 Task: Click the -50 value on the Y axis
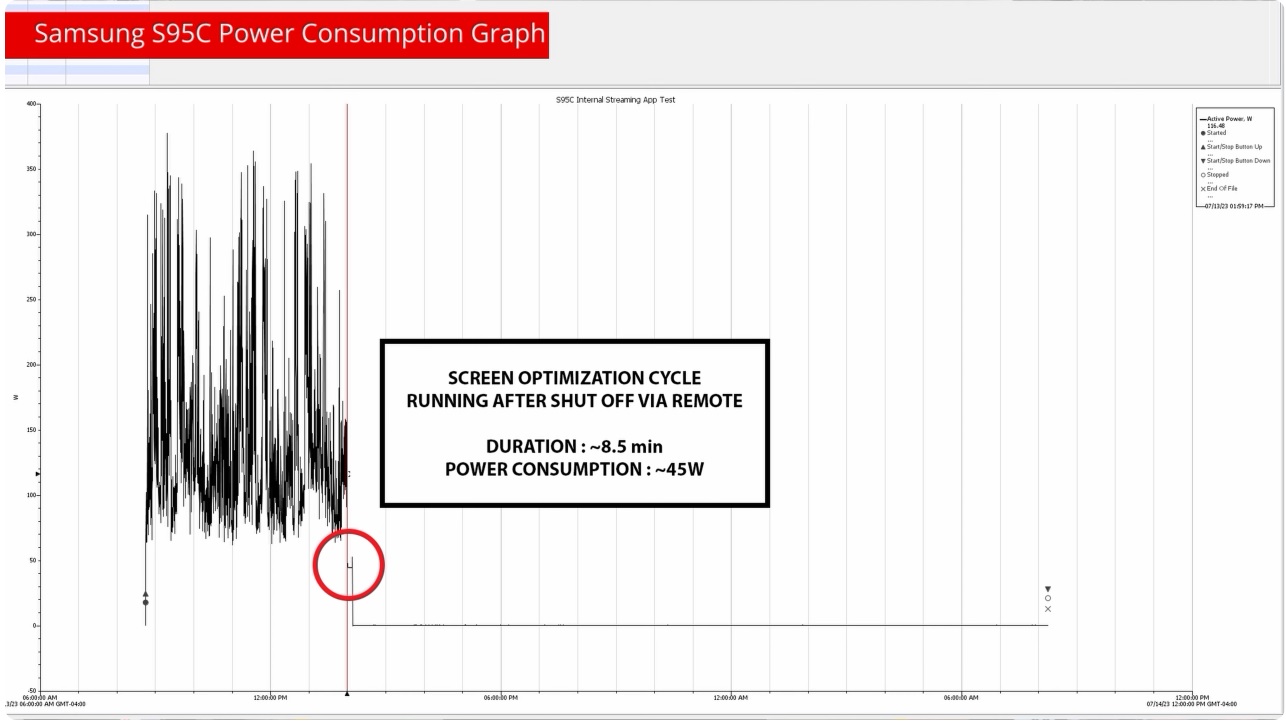click(x=32, y=691)
